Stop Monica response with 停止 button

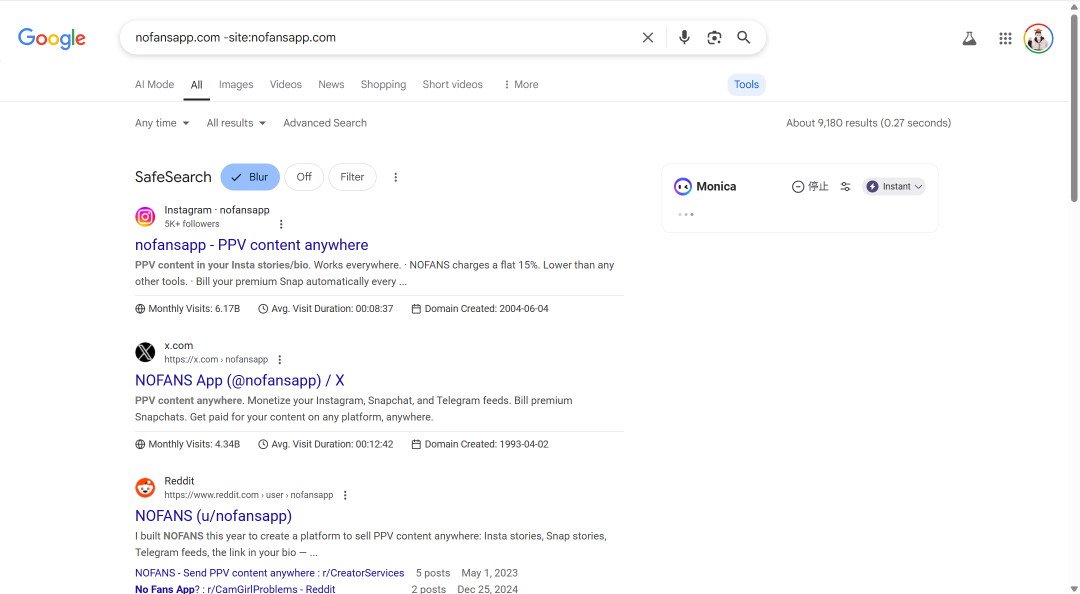pos(810,187)
